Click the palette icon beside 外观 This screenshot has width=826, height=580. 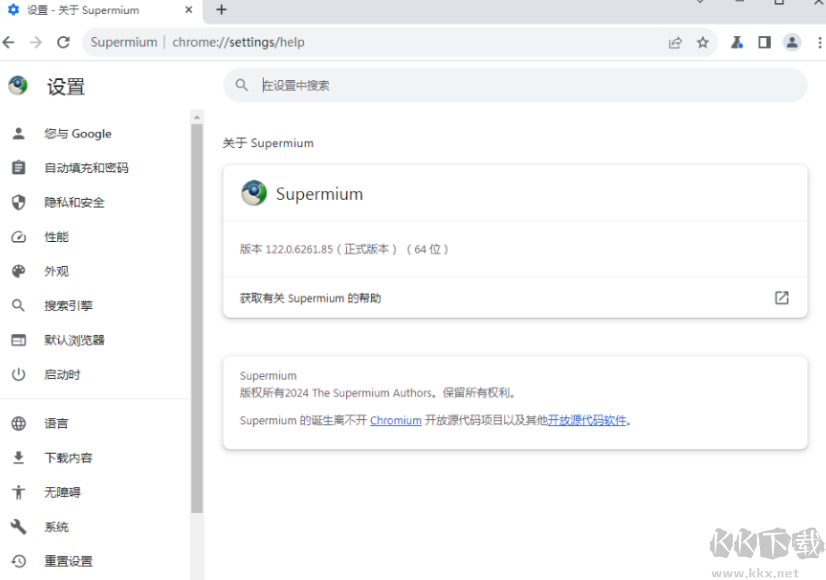click(x=18, y=271)
